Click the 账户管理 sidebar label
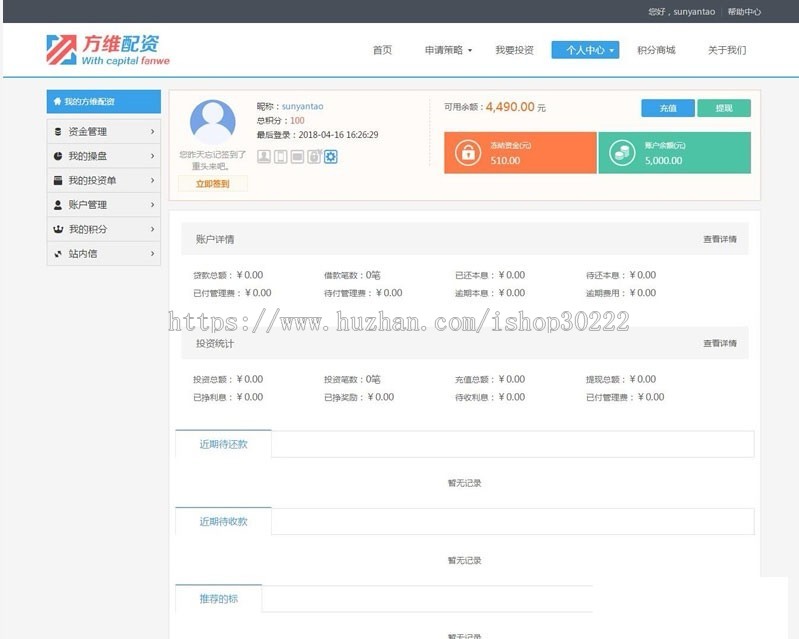The width and height of the screenshot is (799, 639). pos(88,205)
